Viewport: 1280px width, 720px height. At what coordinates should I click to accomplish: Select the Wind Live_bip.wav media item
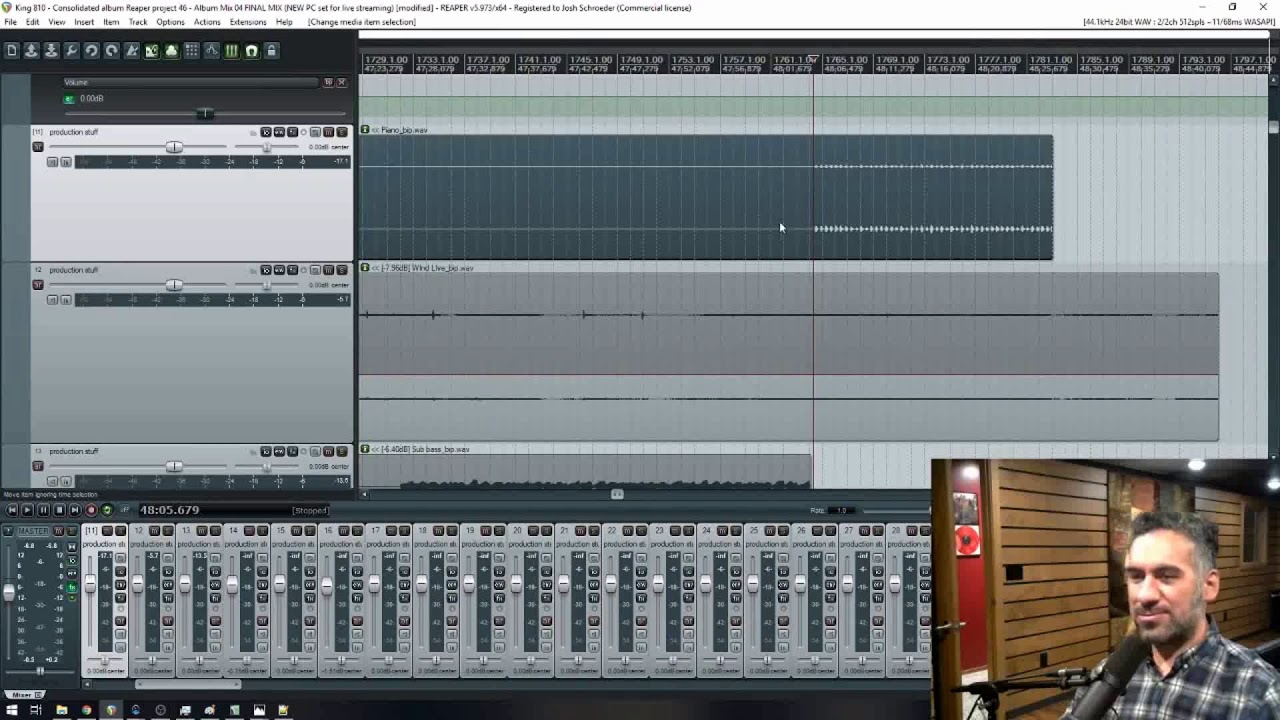point(788,357)
